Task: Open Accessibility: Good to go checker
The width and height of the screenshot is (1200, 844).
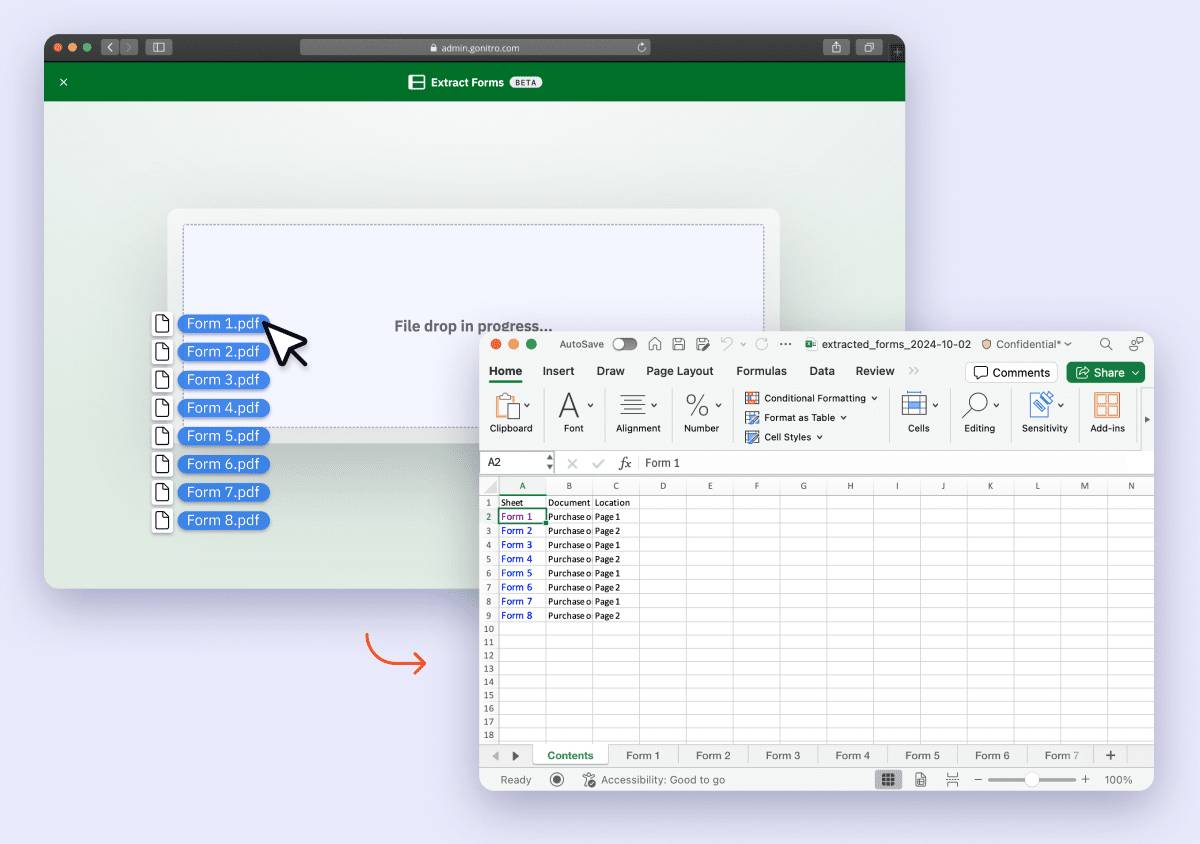Action: pos(654,780)
